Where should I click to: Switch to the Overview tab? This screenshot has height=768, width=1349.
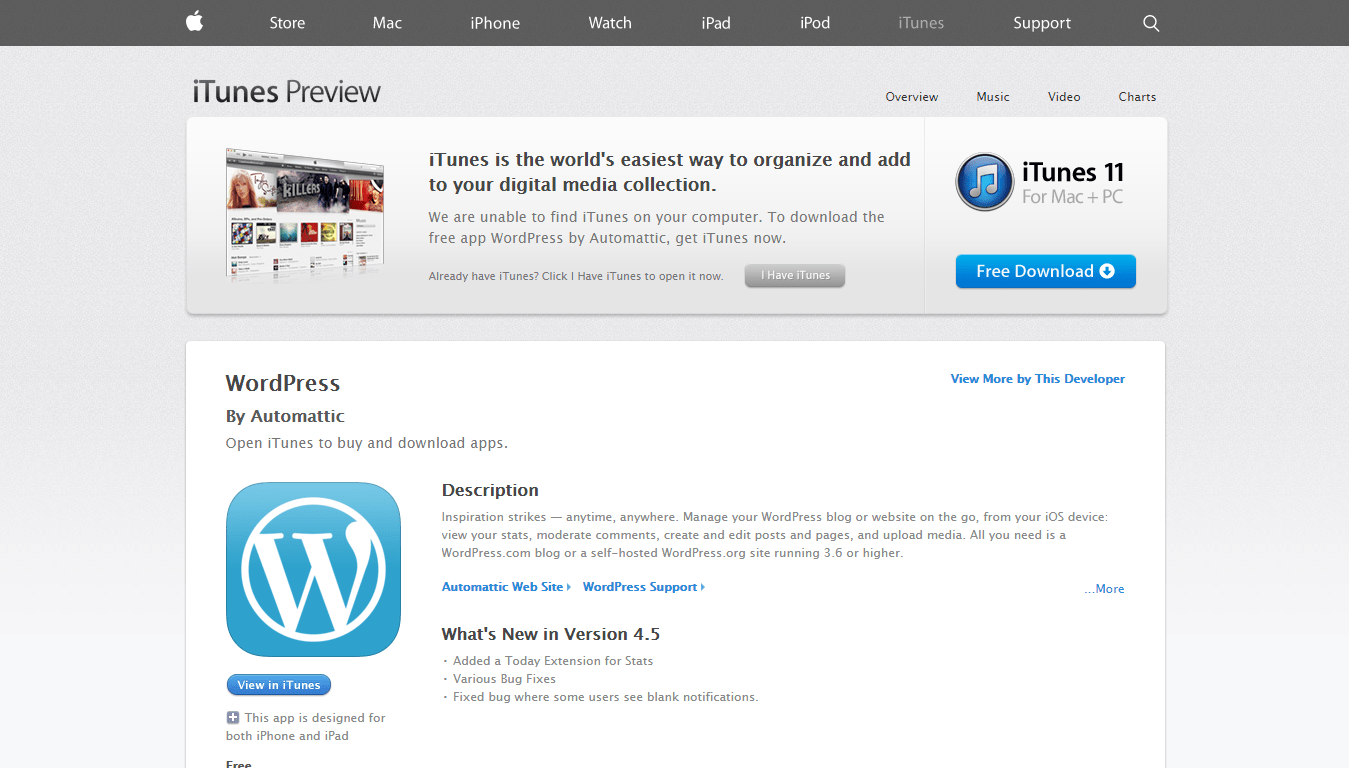pyautogui.click(x=912, y=97)
